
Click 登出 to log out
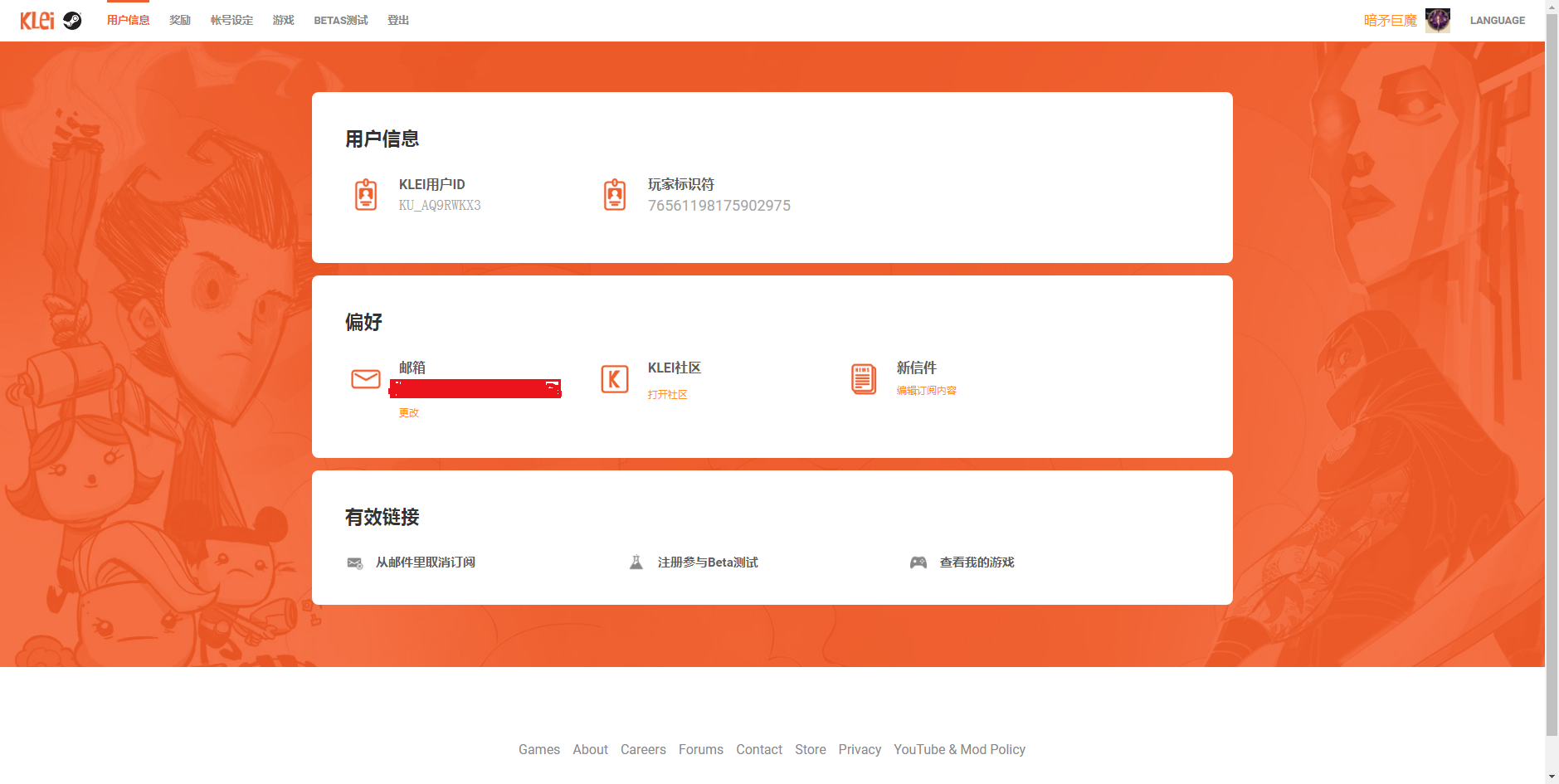point(398,21)
